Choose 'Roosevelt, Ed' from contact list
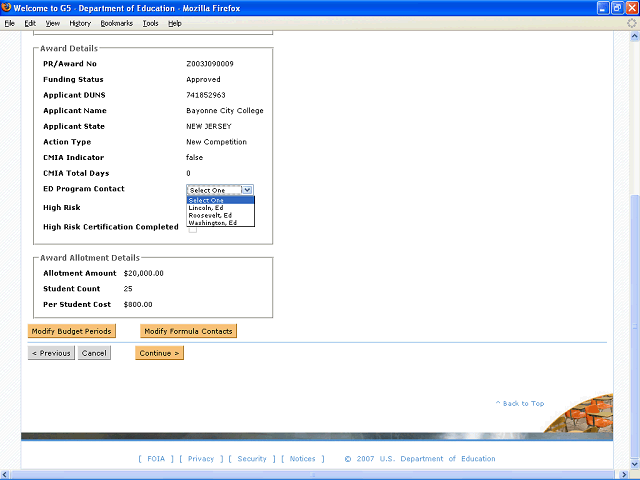The height and width of the screenshot is (480, 640). click(x=220, y=215)
